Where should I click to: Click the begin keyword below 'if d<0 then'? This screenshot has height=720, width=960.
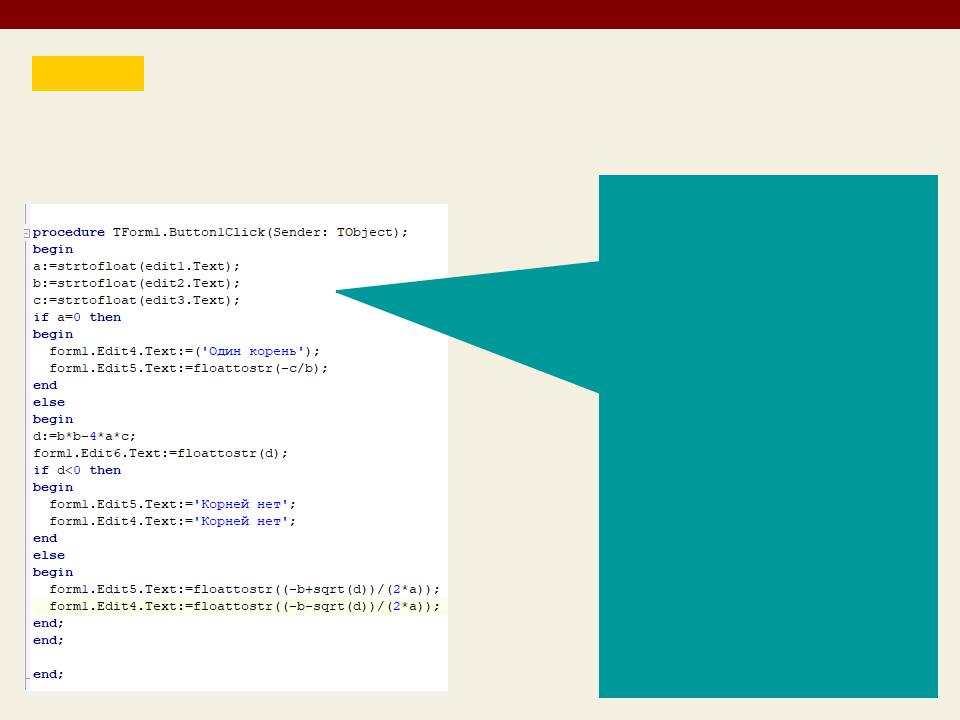[53, 488]
